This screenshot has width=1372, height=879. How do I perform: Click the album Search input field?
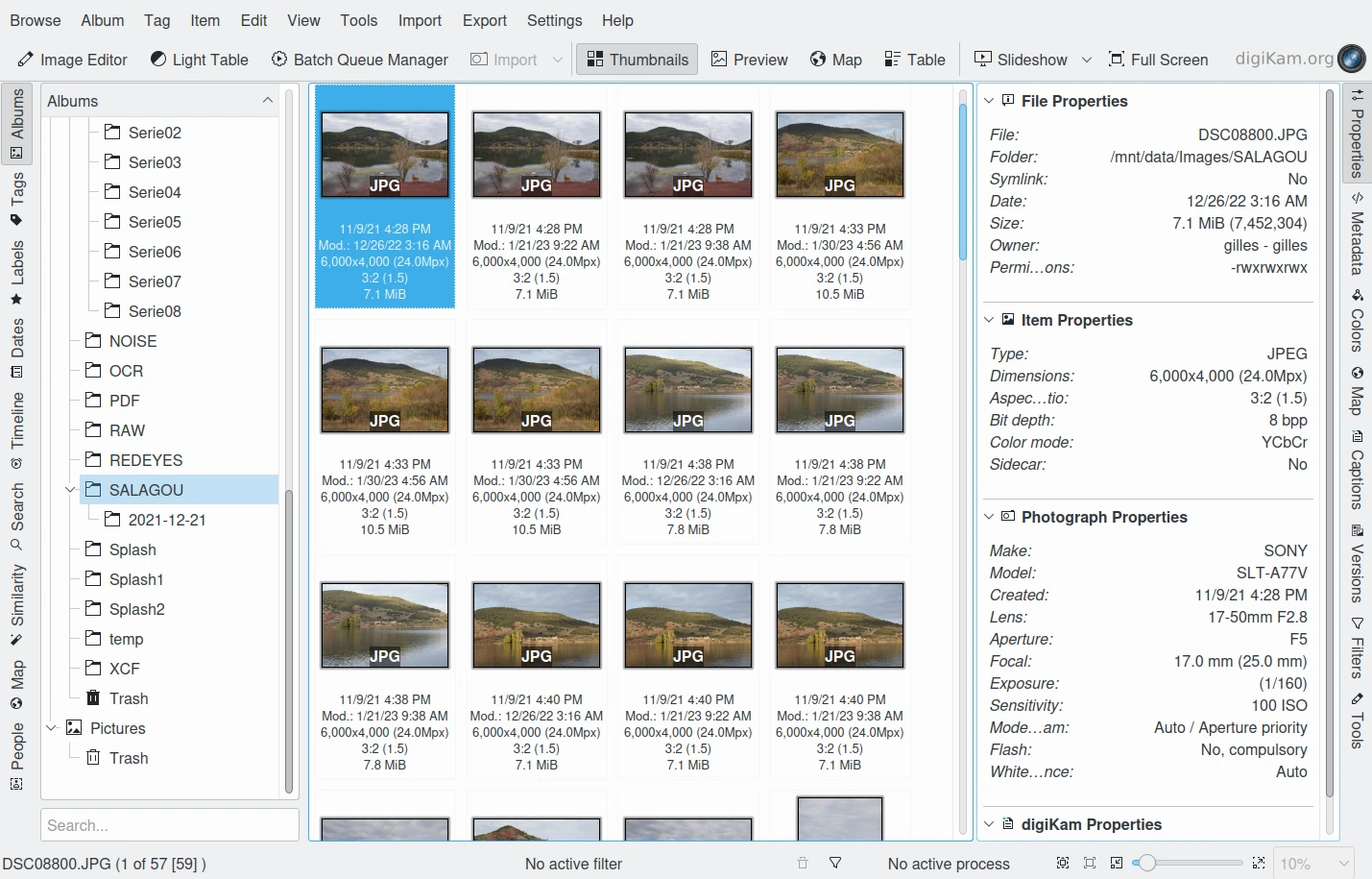pyautogui.click(x=169, y=825)
